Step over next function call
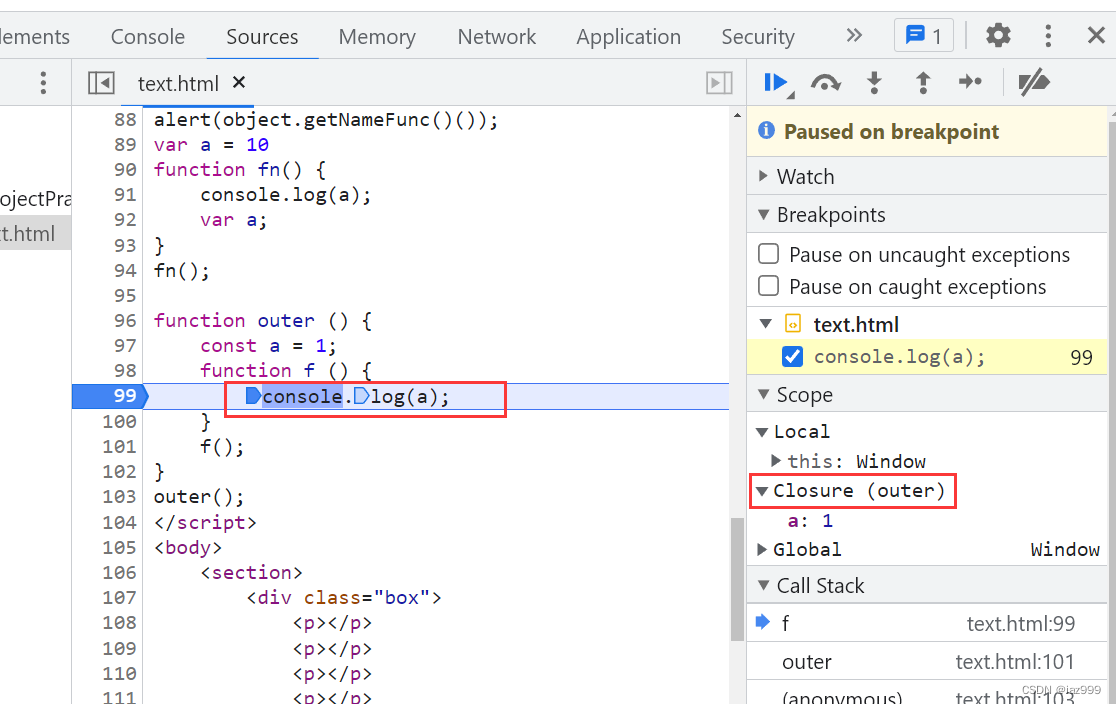This screenshot has height=704, width=1116. click(826, 83)
